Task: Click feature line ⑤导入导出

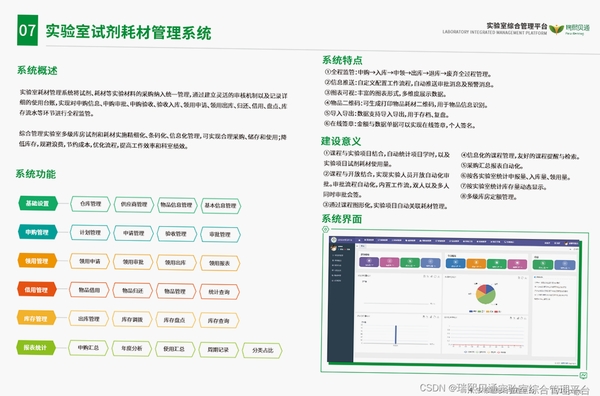Action: (x=387, y=114)
